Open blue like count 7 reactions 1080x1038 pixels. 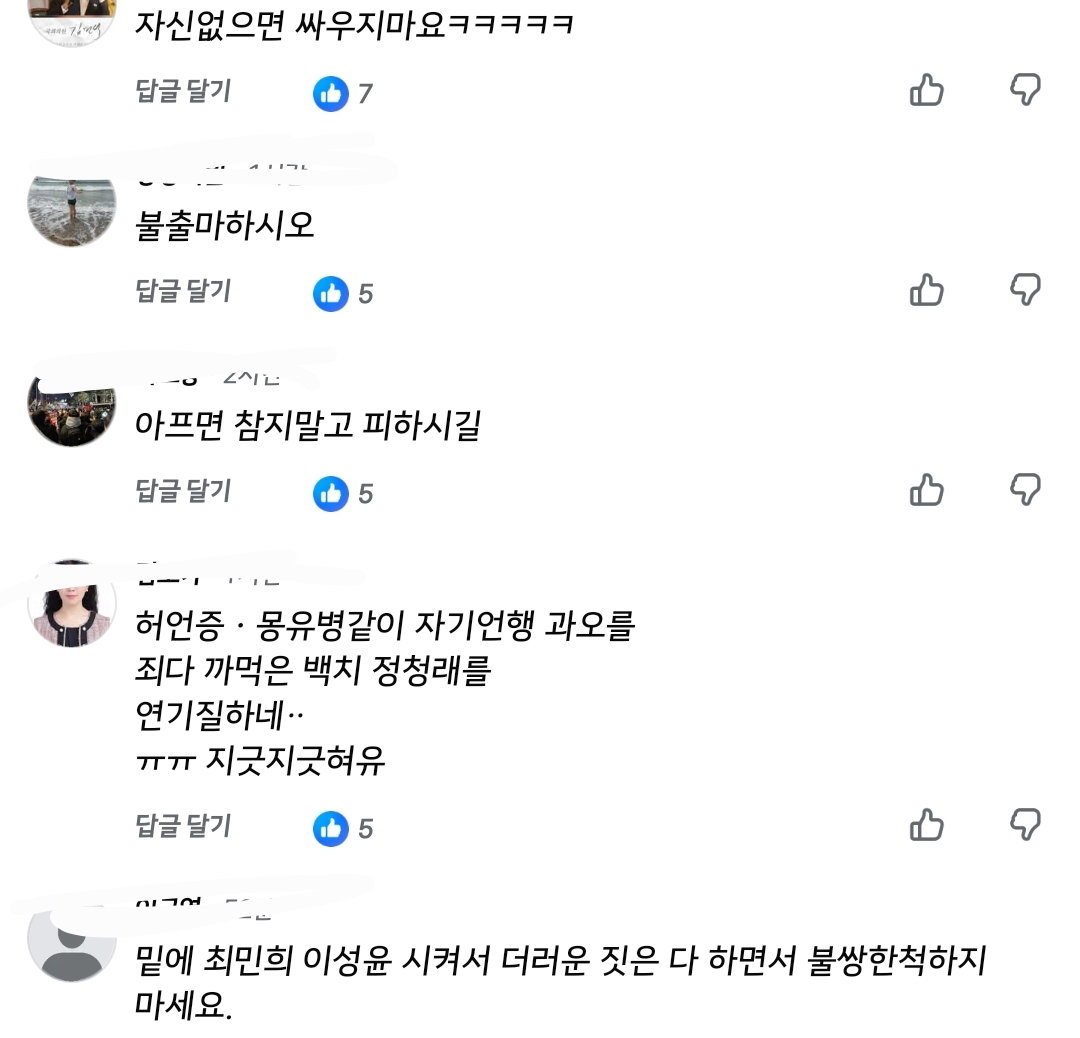point(343,94)
